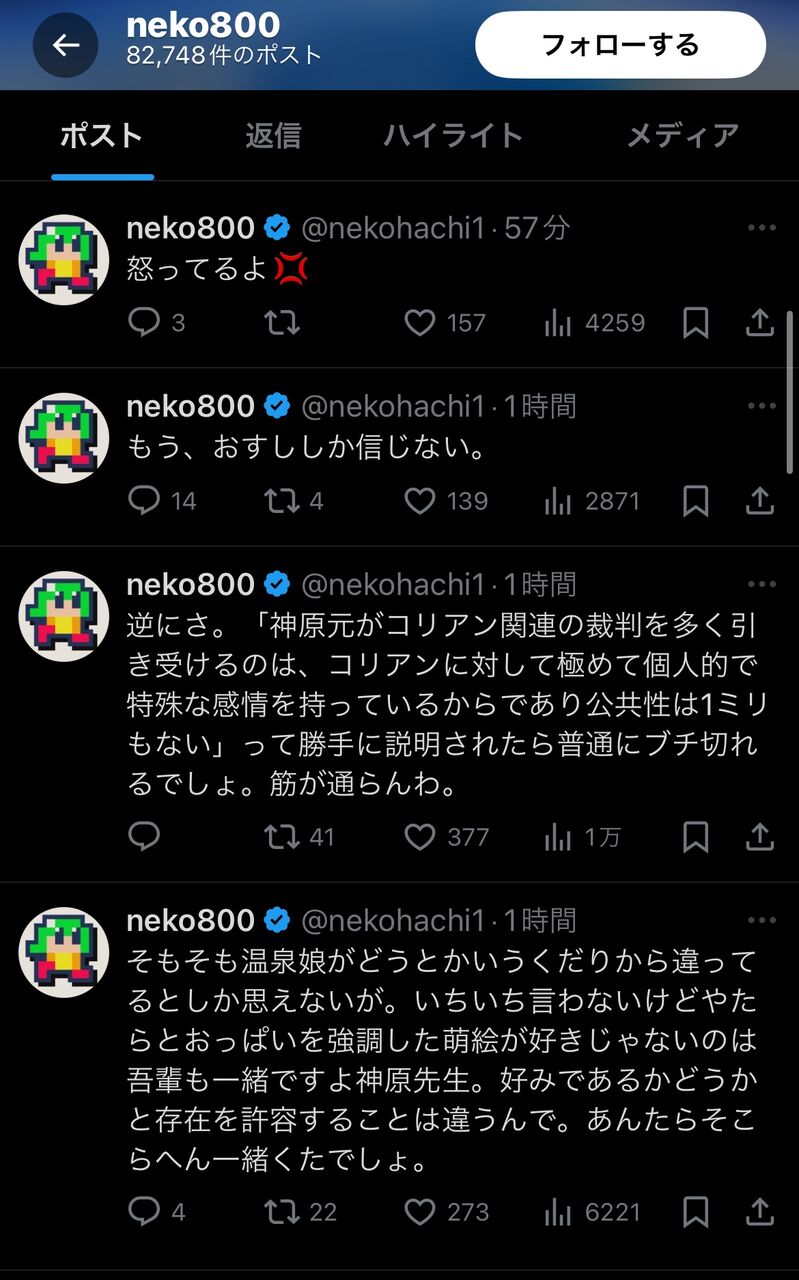View analytics showing 2871 views
Image resolution: width=799 pixels, height=1280 pixels.
point(592,500)
